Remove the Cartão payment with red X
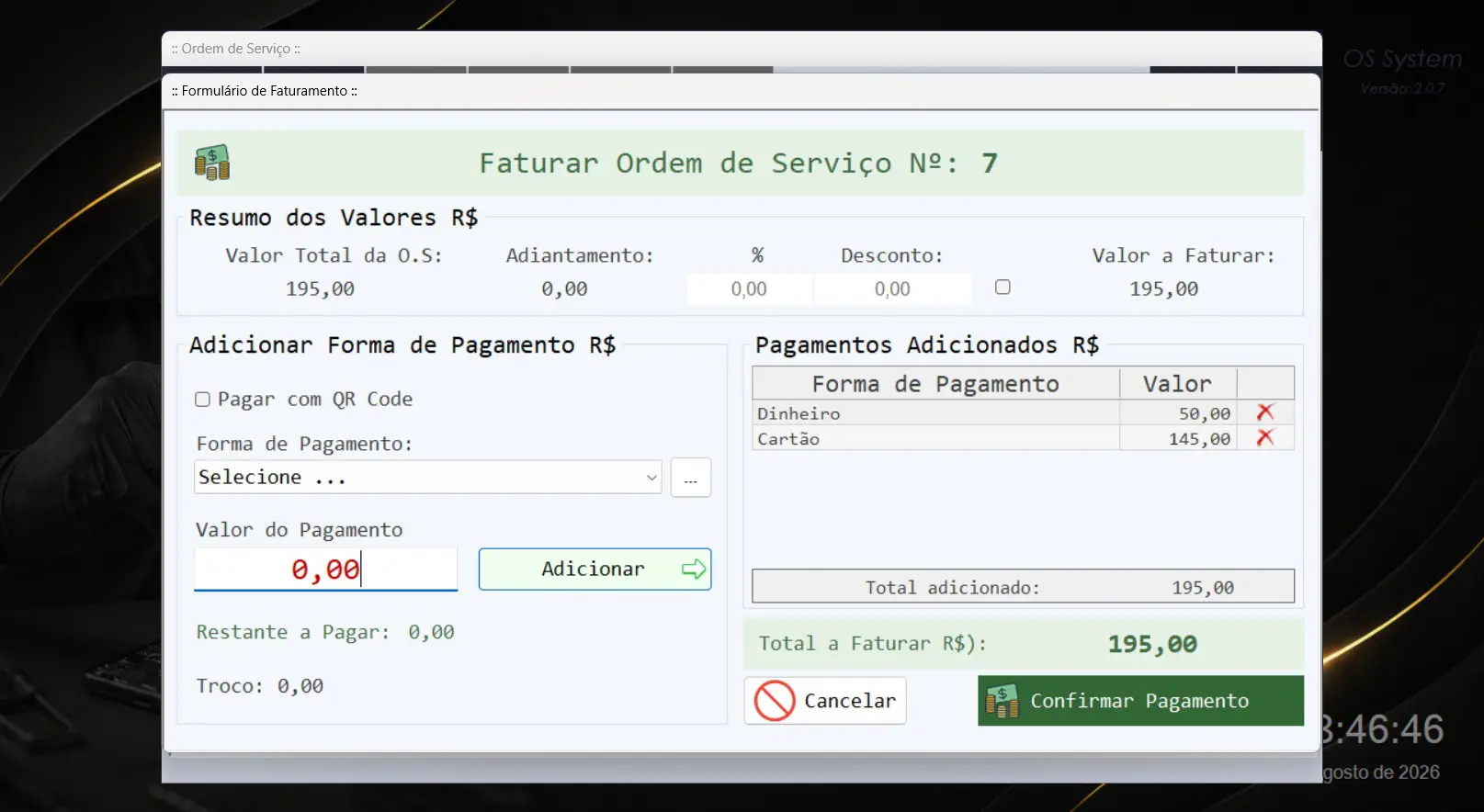 point(1265,437)
